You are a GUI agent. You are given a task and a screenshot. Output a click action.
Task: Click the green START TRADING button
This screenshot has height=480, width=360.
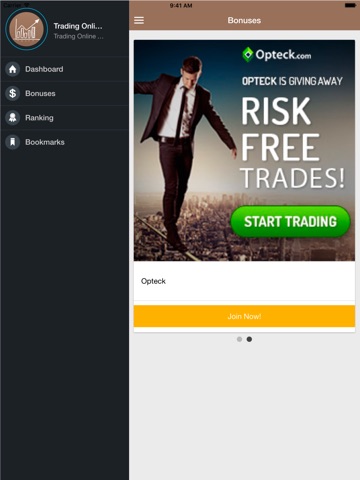point(290,222)
